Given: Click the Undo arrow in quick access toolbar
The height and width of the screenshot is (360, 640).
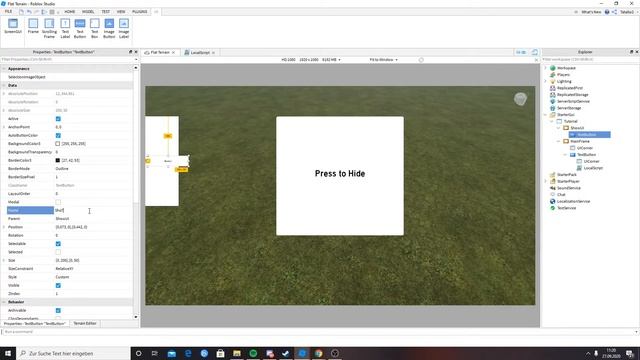Looking at the screenshot, I should [29, 12].
